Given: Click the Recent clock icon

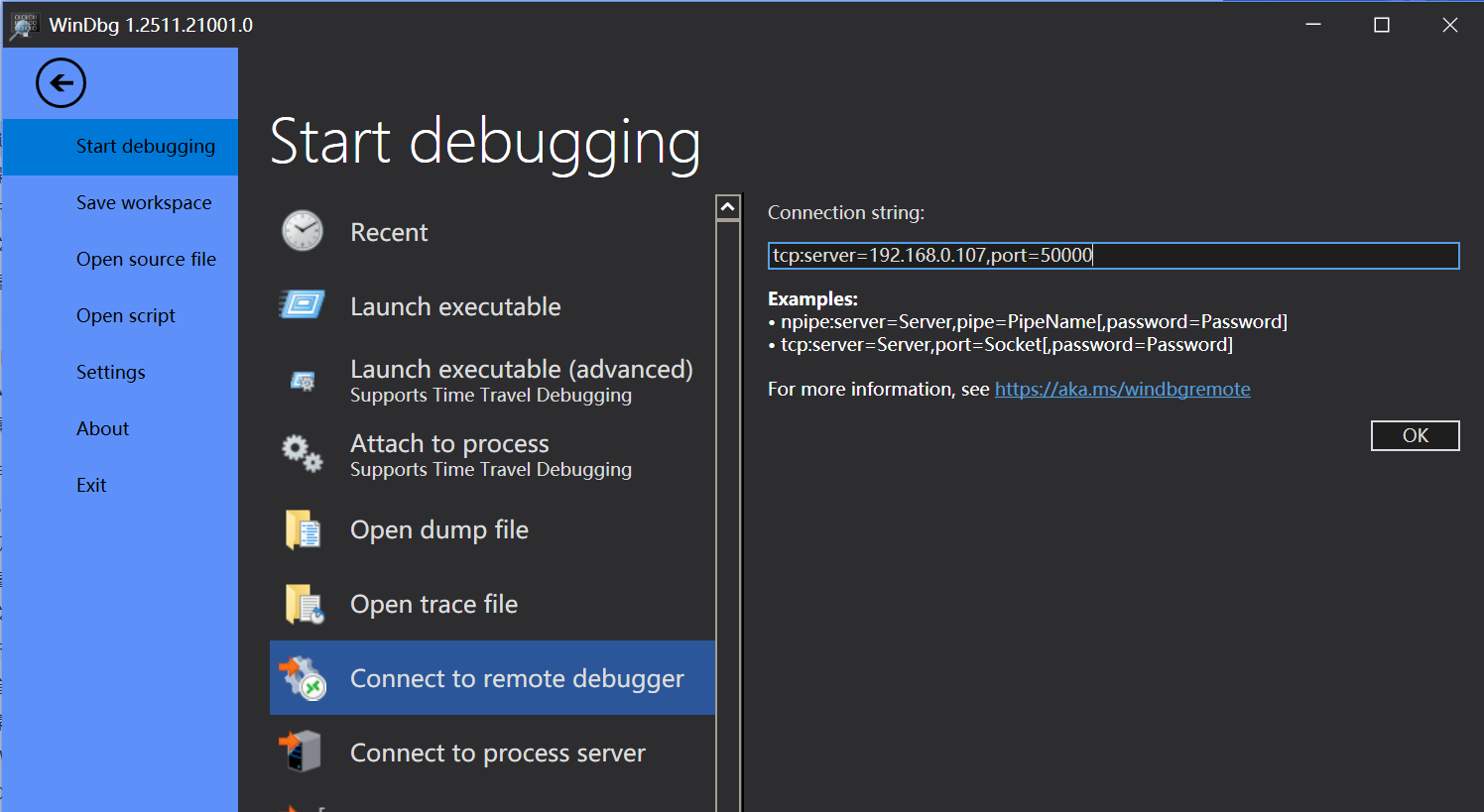Looking at the screenshot, I should tap(303, 231).
